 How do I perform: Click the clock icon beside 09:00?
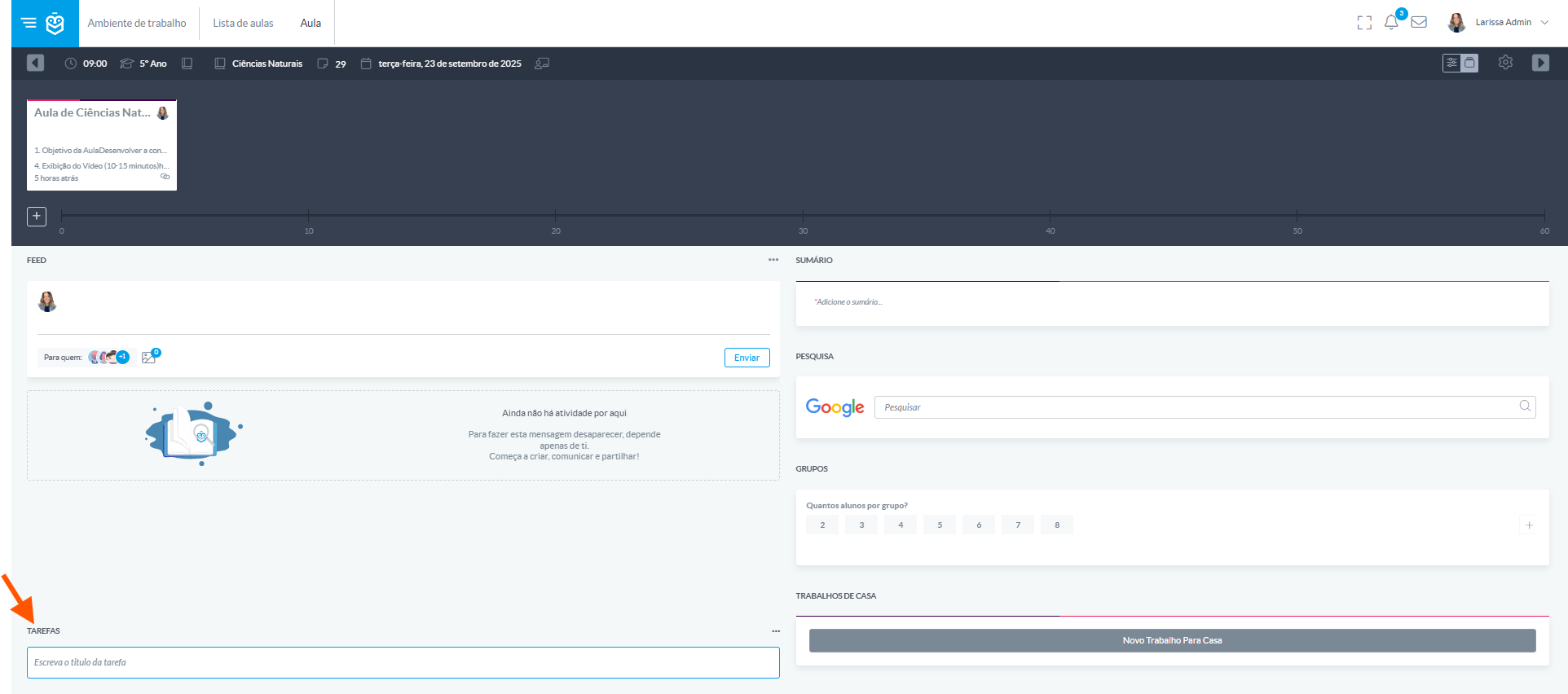click(x=71, y=64)
